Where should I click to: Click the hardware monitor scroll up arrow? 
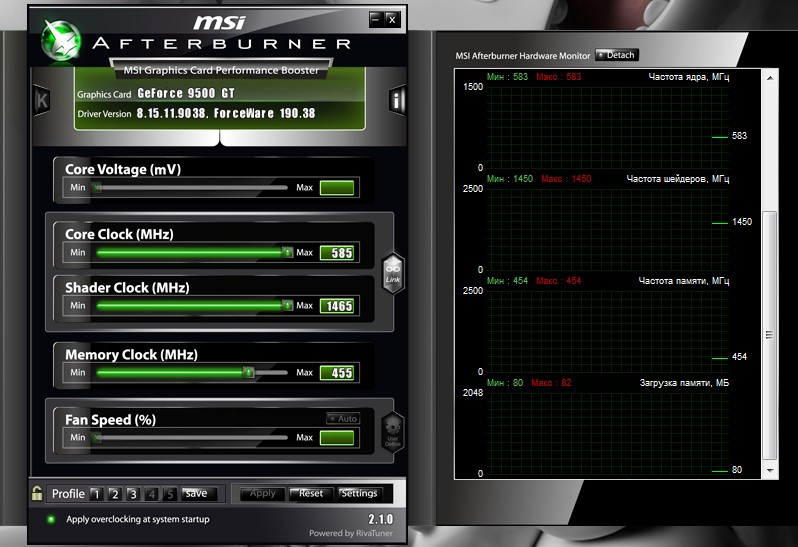(x=770, y=77)
